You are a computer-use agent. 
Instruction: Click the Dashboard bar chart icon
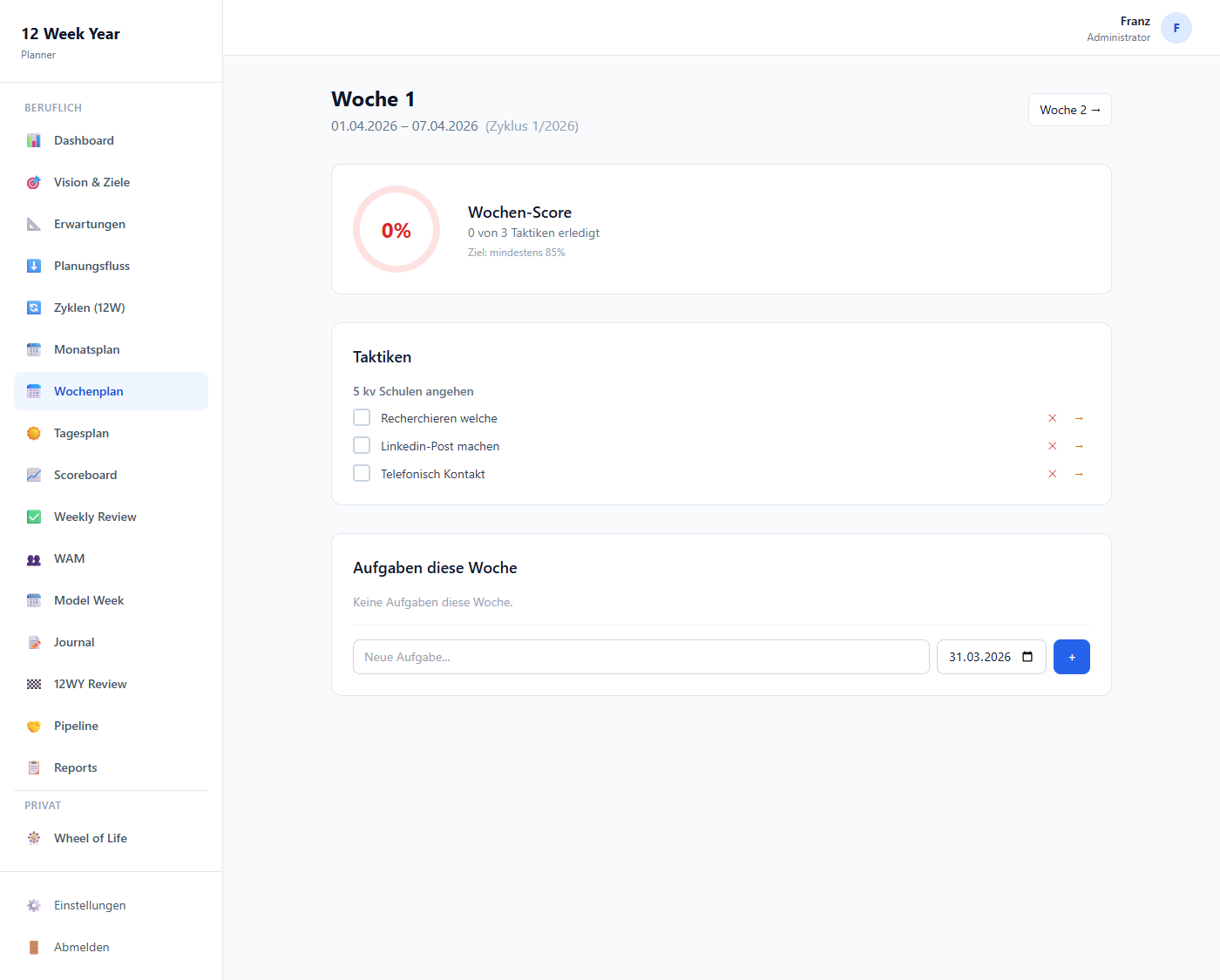[34, 141]
